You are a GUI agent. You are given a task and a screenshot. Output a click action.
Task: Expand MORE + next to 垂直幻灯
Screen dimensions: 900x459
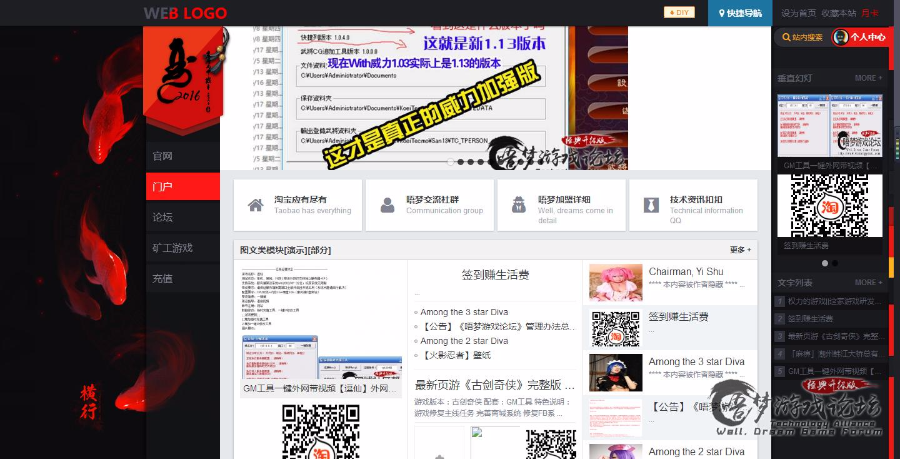coord(868,78)
